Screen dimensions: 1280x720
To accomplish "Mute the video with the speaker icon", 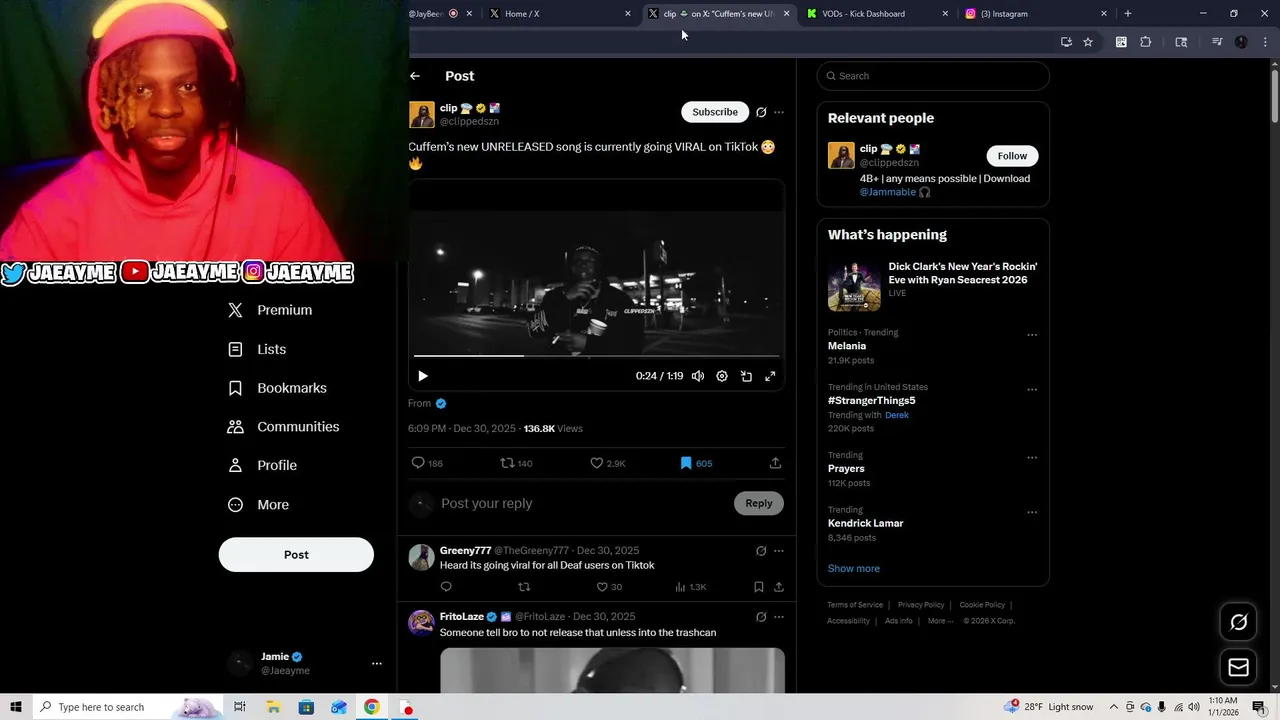I will point(698,376).
